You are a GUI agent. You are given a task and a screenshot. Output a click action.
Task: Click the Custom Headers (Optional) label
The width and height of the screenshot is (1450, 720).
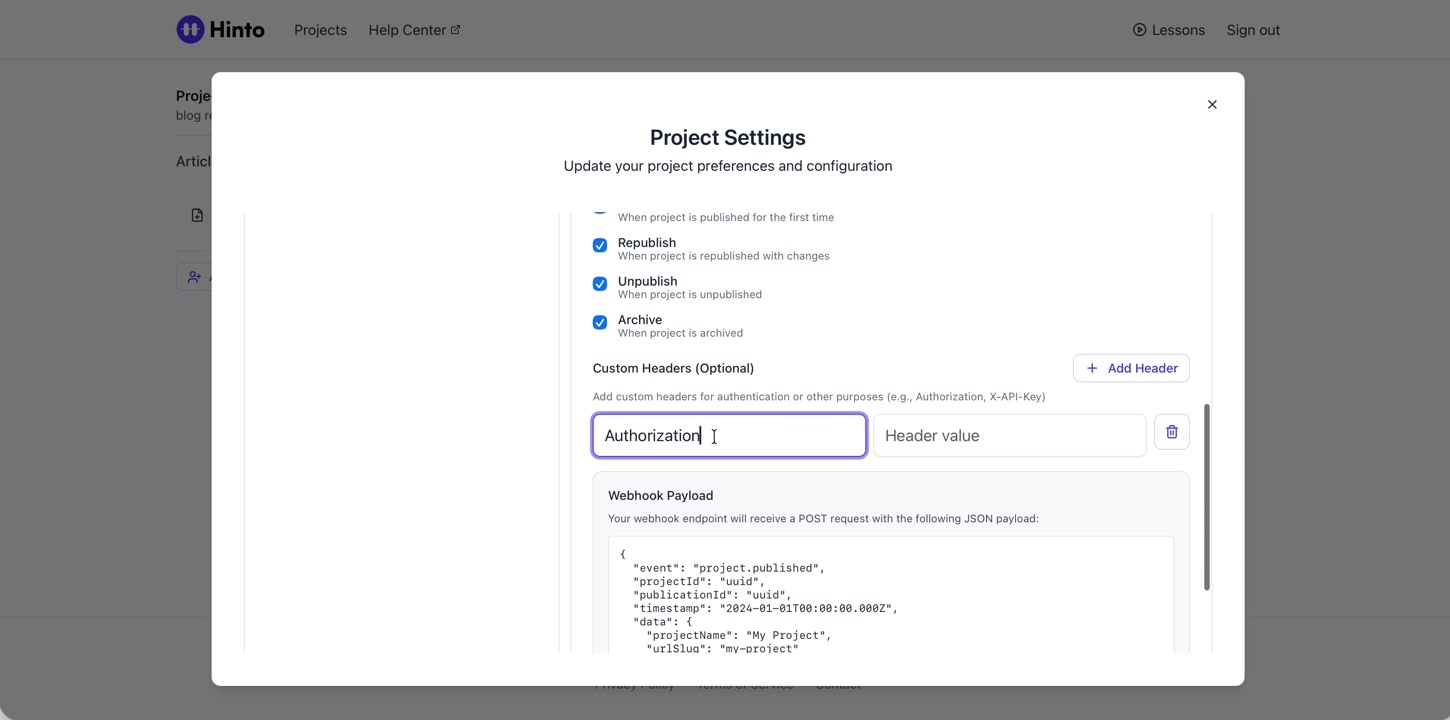tap(673, 369)
